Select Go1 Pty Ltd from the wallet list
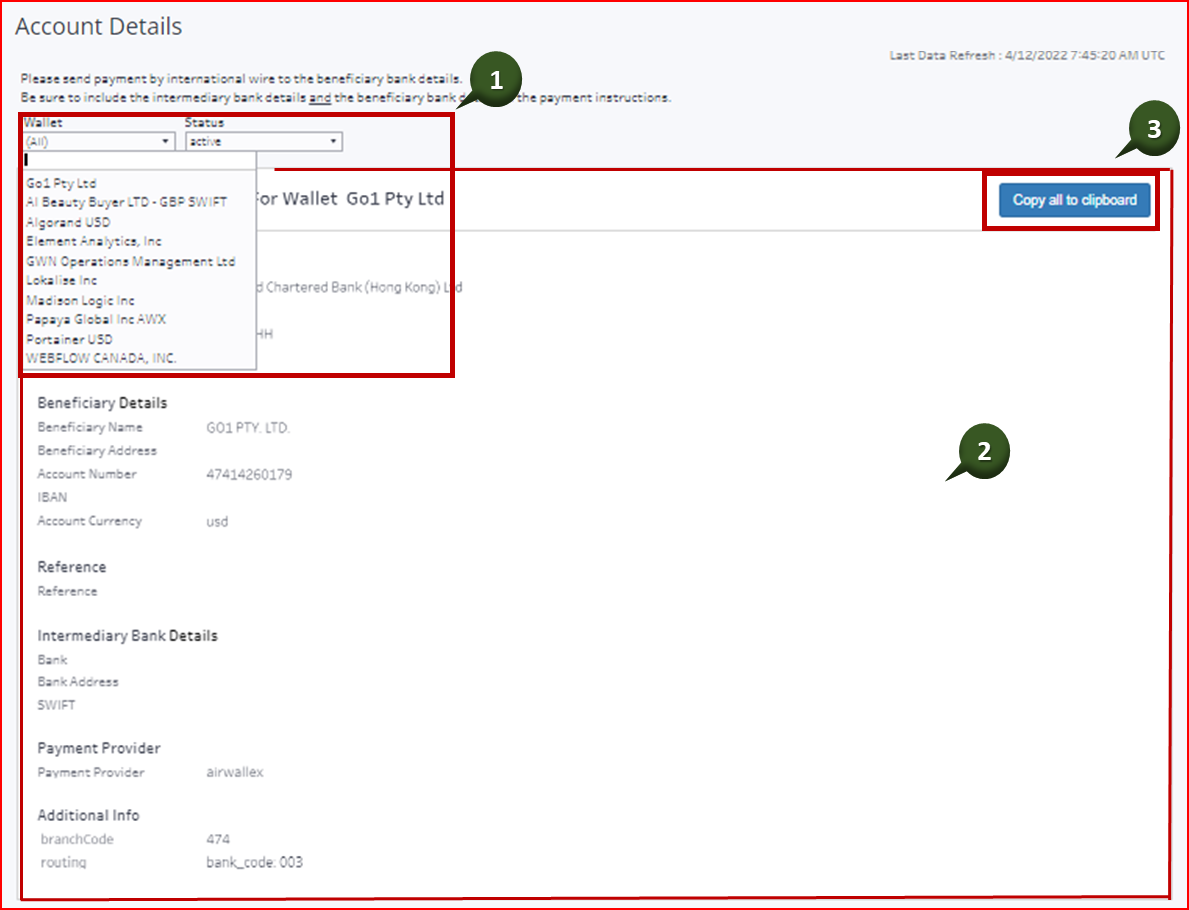 pyautogui.click(x=63, y=183)
